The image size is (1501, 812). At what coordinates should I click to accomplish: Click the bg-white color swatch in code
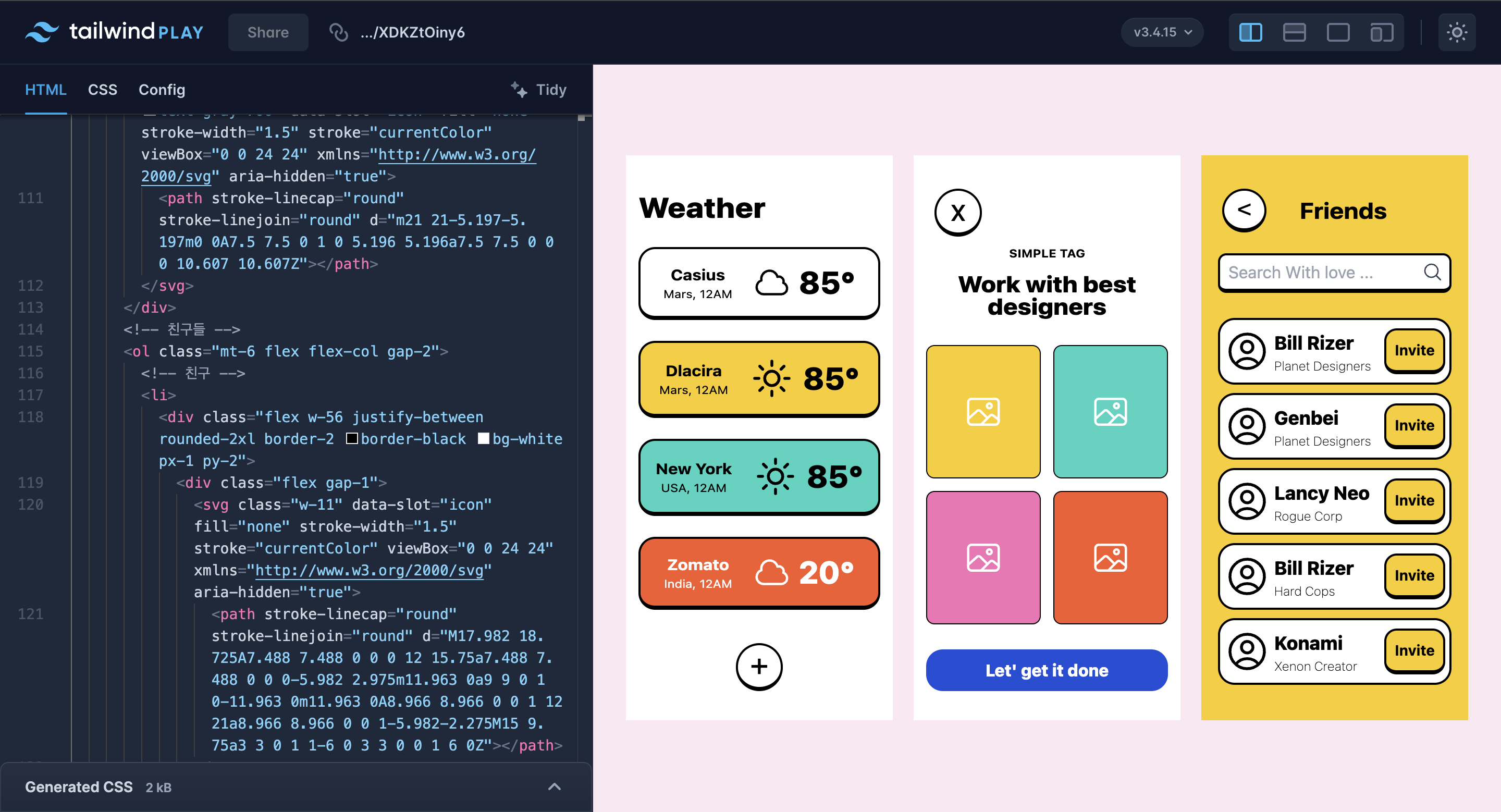point(483,438)
